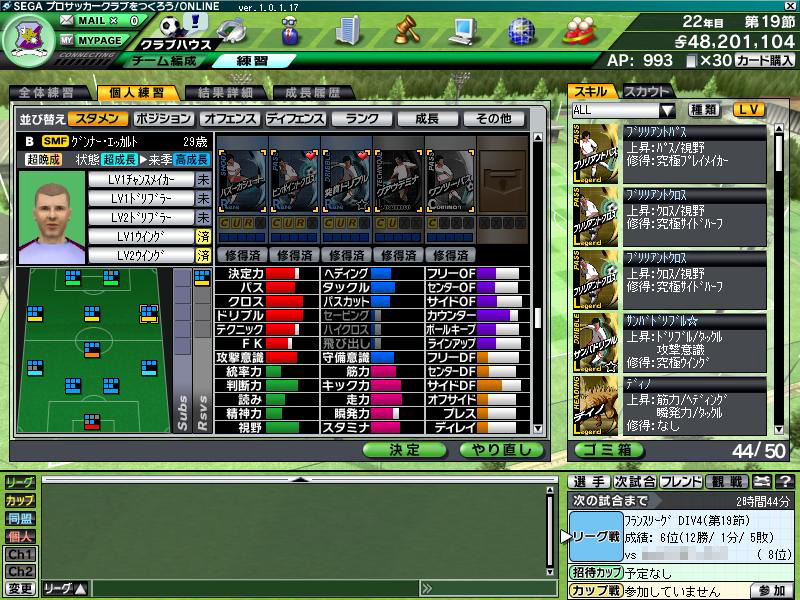Open the office building icon in toolbar
This screenshot has height=600, width=800.
coord(347,30)
